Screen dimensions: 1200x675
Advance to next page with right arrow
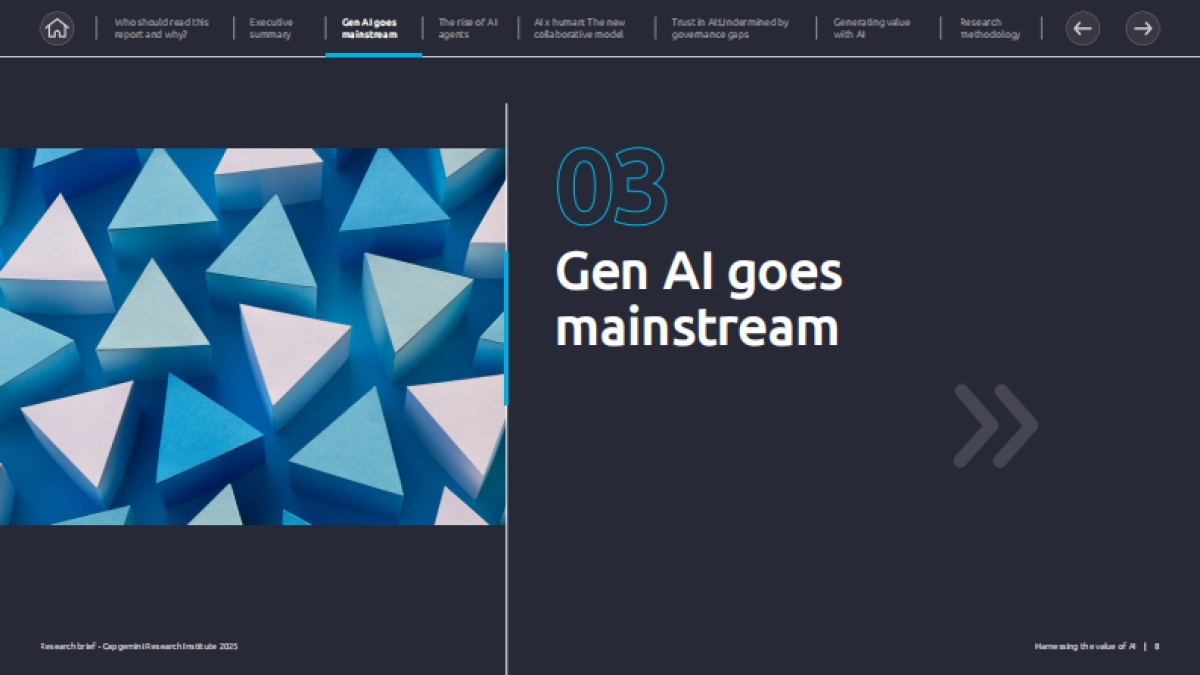tap(1142, 28)
